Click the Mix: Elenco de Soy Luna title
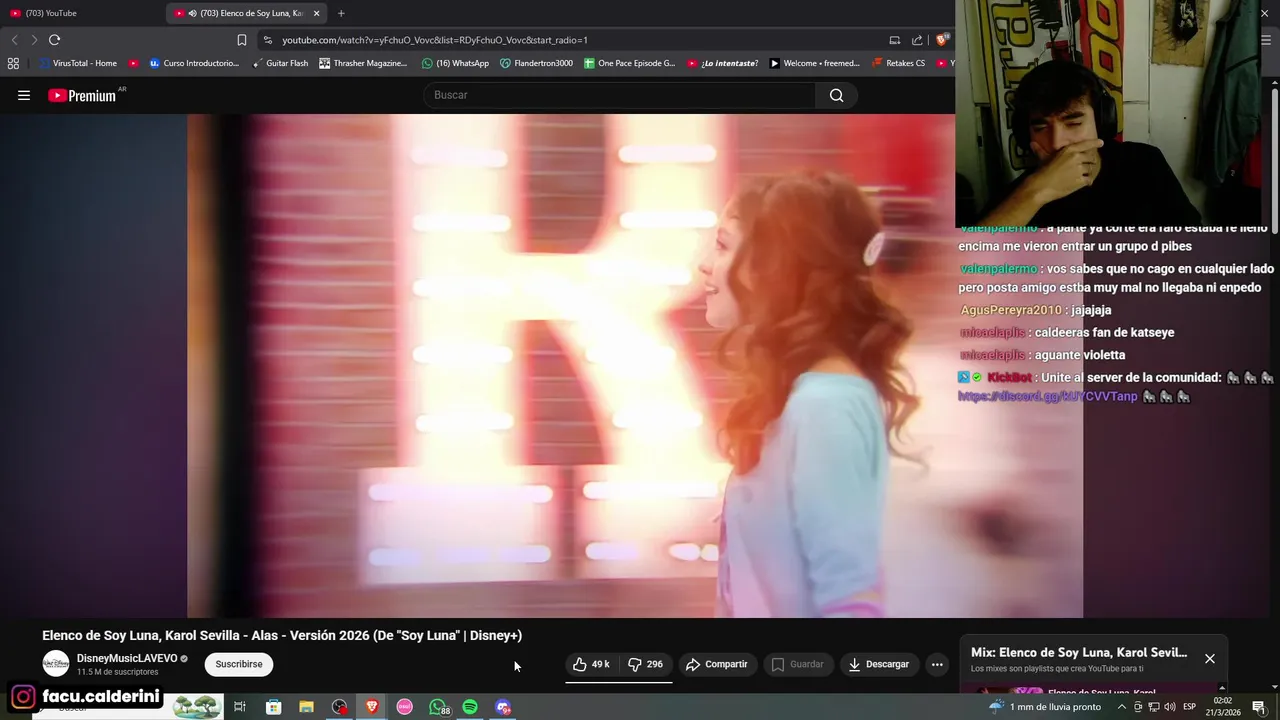Image resolution: width=1280 pixels, height=720 pixels. tap(1079, 652)
